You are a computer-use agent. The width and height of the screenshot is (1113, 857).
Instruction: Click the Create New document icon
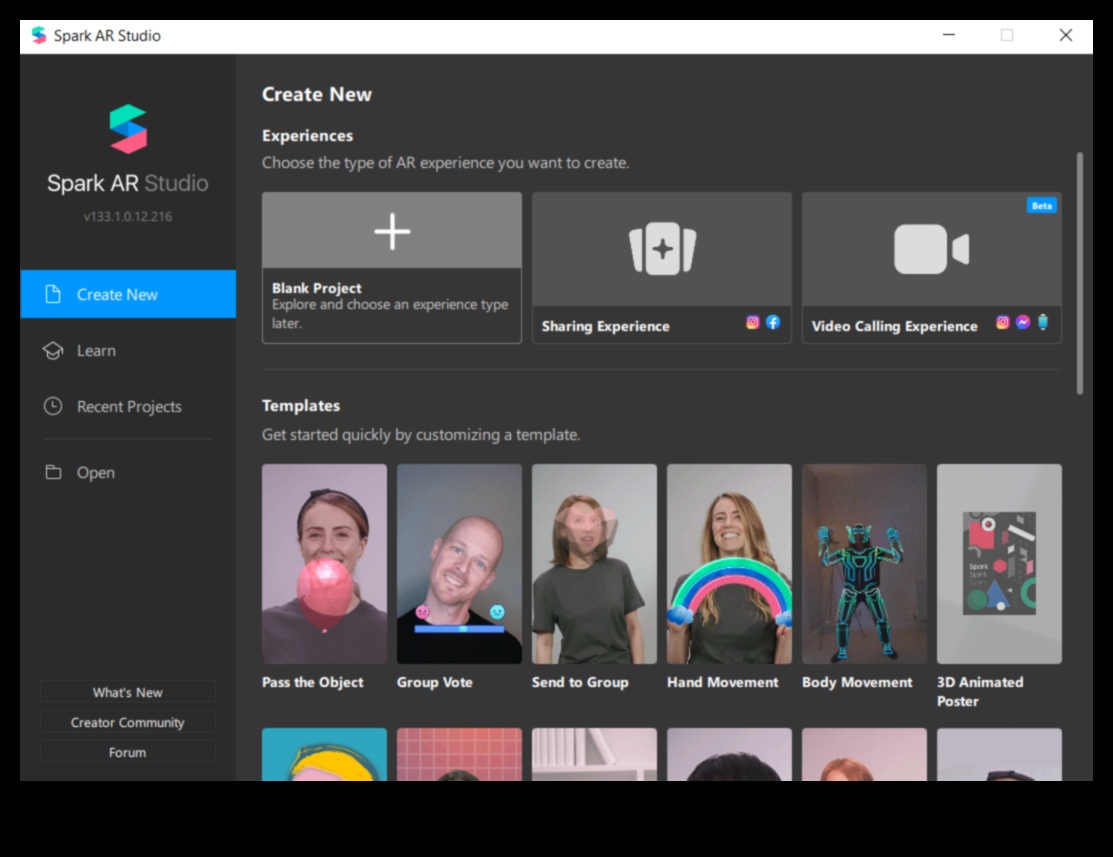[x=53, y=295]
